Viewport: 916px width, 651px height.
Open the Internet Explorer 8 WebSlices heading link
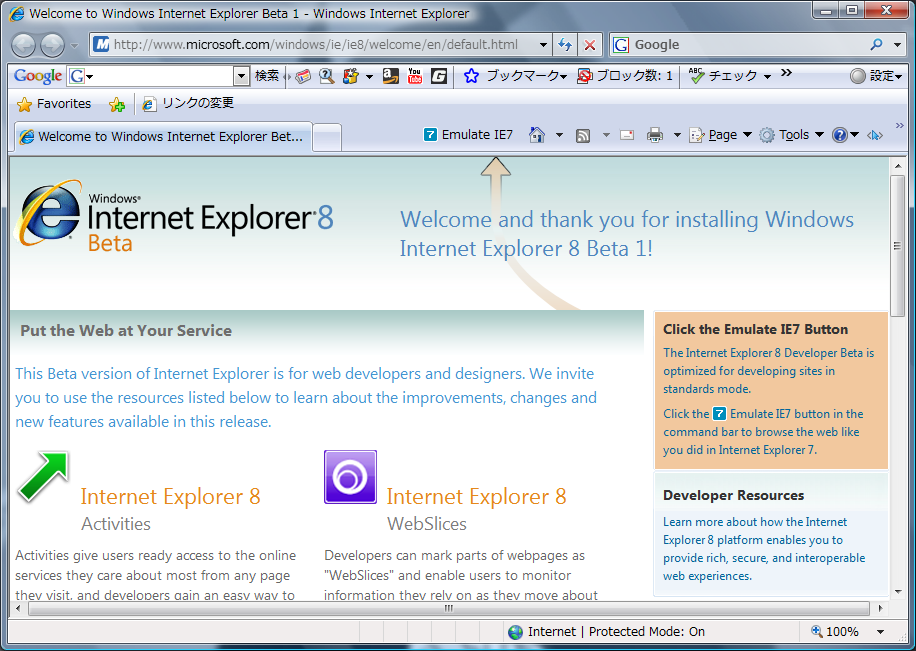click(477, 497)
